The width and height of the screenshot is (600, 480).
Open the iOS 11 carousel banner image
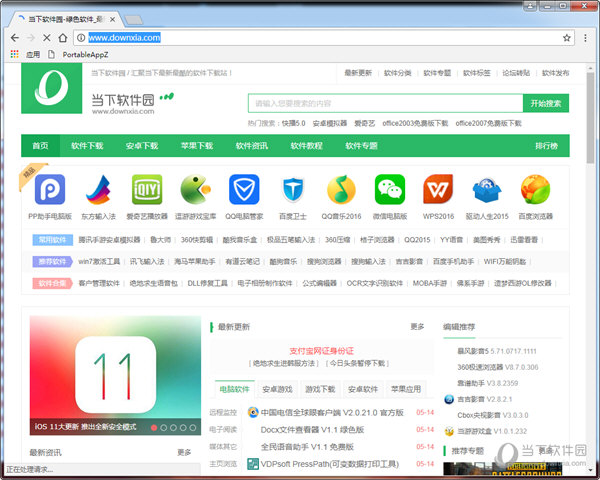pos(115,375)
